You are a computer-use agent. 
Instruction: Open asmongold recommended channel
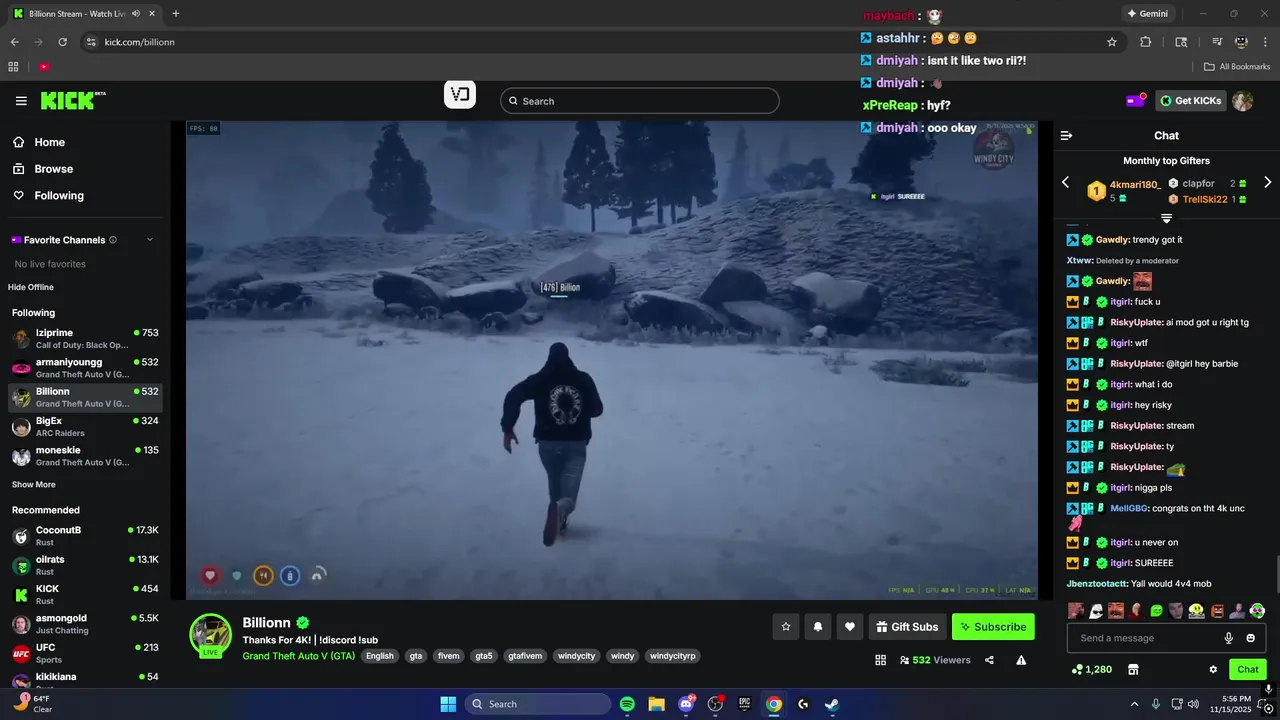coord(85,624)
